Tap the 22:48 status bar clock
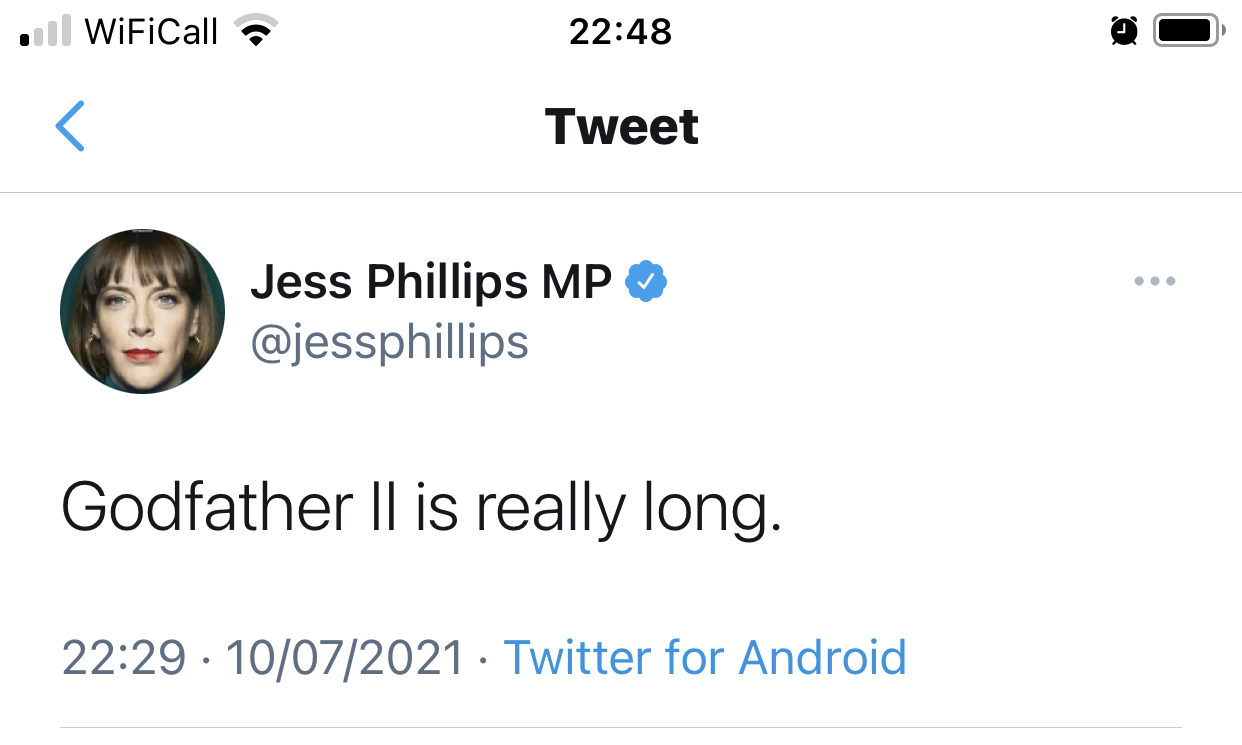Viewport: 1242px width, 745px height. [620, 32]
